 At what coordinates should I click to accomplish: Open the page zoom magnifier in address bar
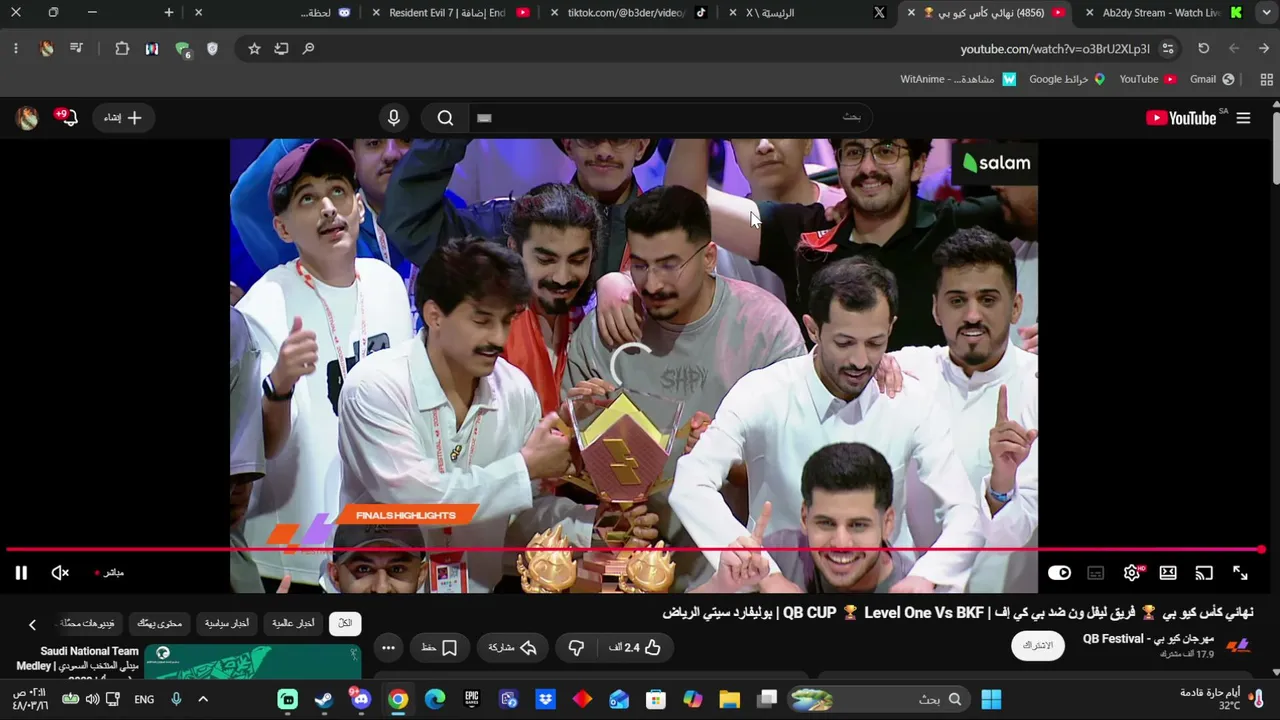[x=308, y=48]
